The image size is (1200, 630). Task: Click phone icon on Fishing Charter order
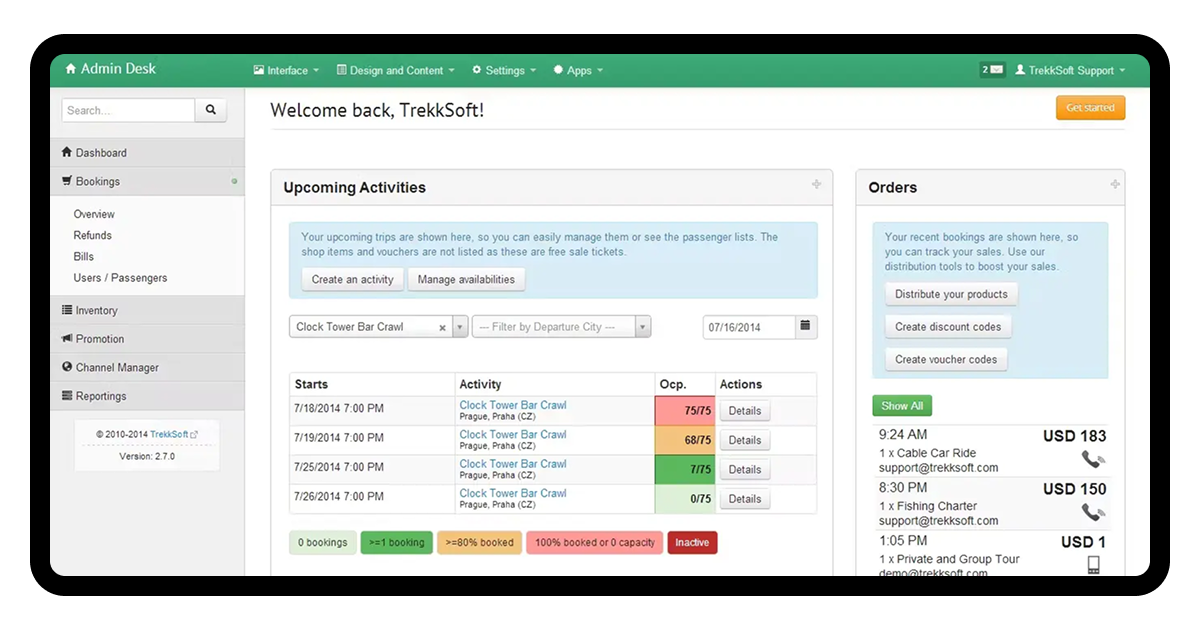[x=1093, y=513]
